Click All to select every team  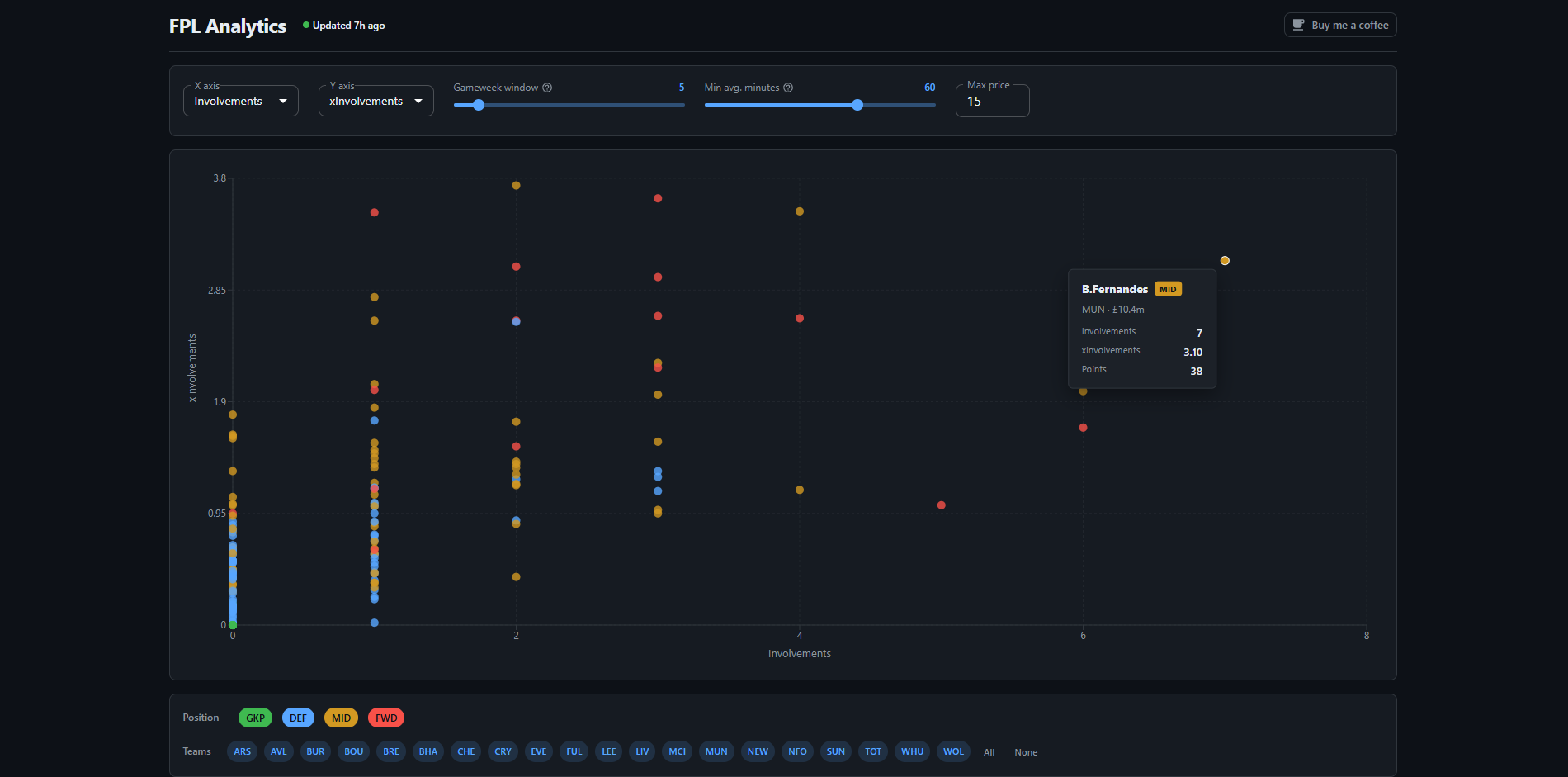pyautogui.click(x=989, y=752)
